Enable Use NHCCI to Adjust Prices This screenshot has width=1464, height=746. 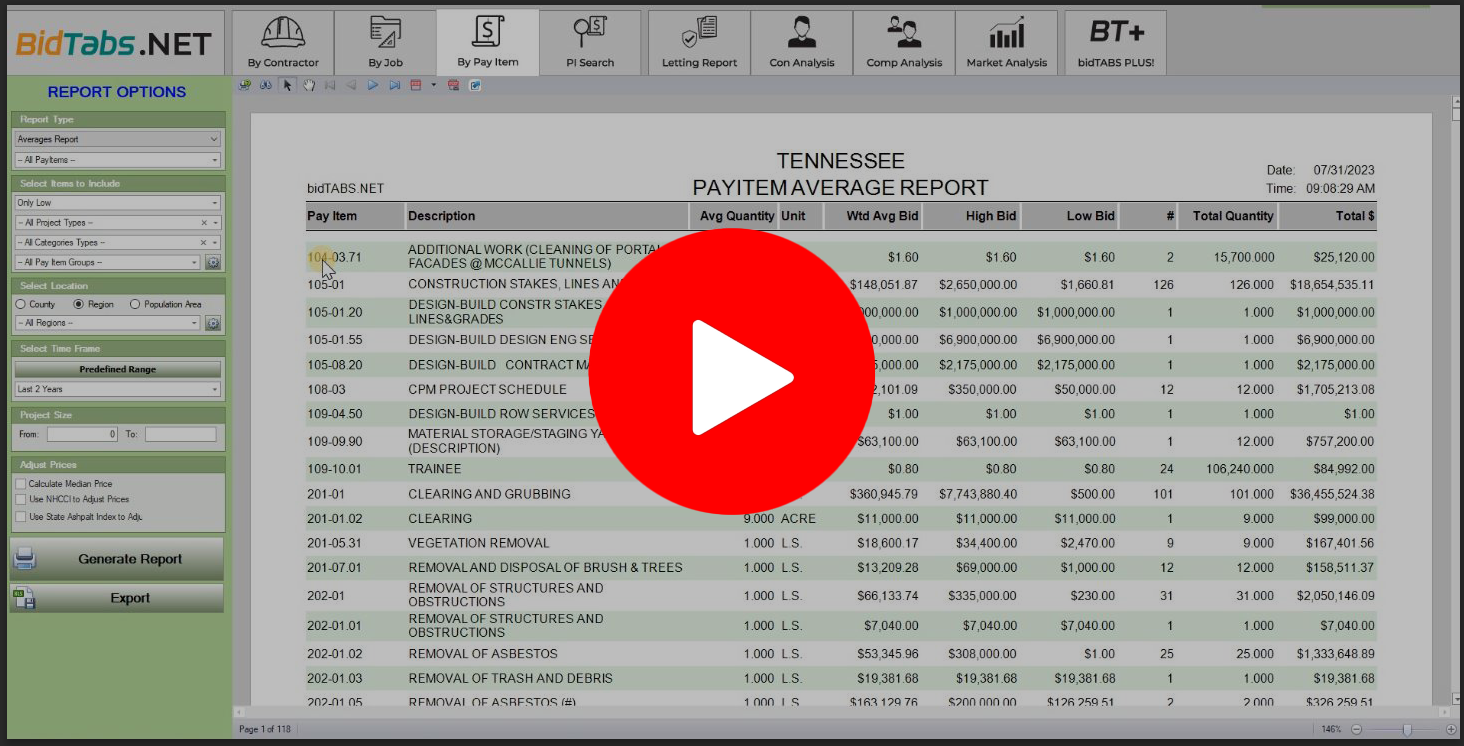(21, 499)
